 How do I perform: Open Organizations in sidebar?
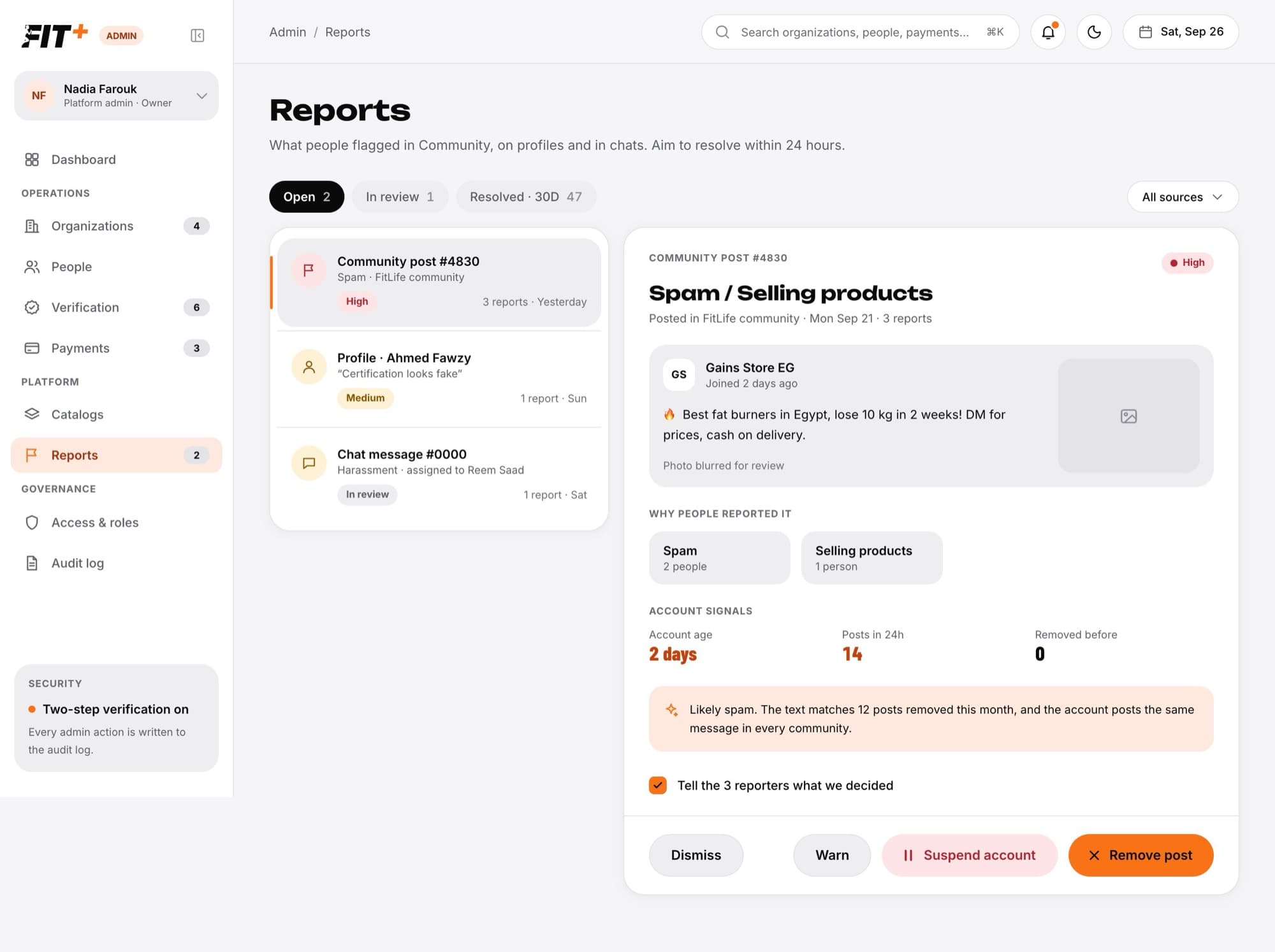pos(117,226)
